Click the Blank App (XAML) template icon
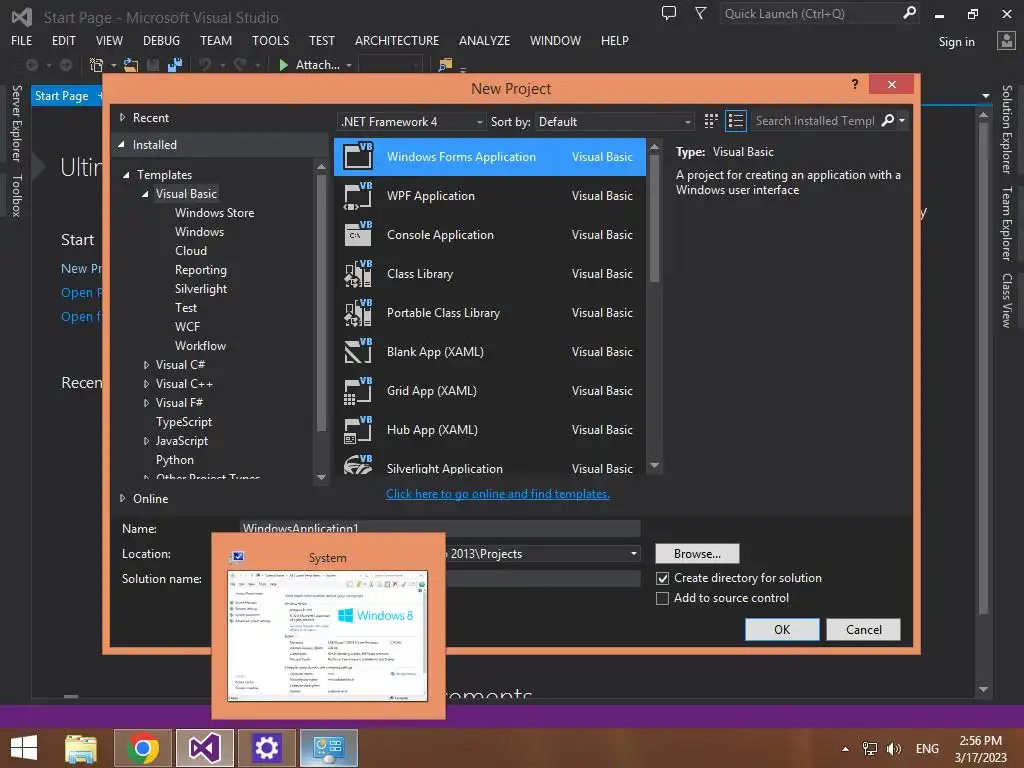The height and width of the screenshot is (768, 1024). (358, 351)
